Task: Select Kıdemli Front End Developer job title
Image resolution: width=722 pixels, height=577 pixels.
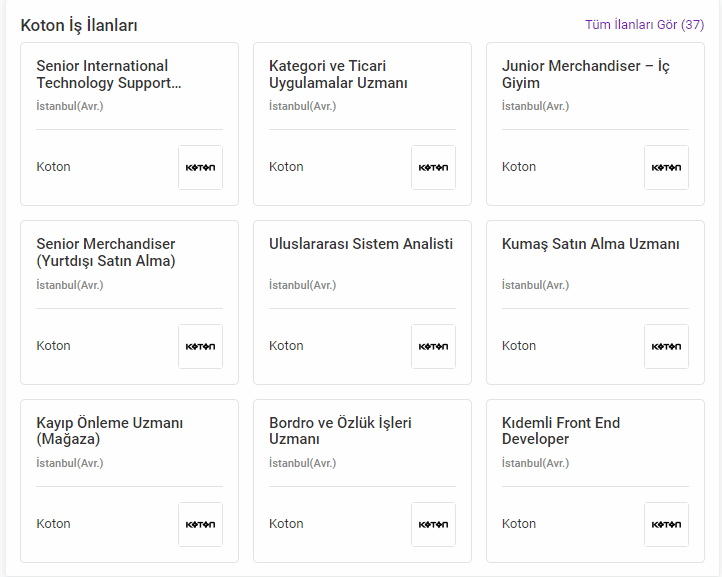Action: click(x=561, y=431)
